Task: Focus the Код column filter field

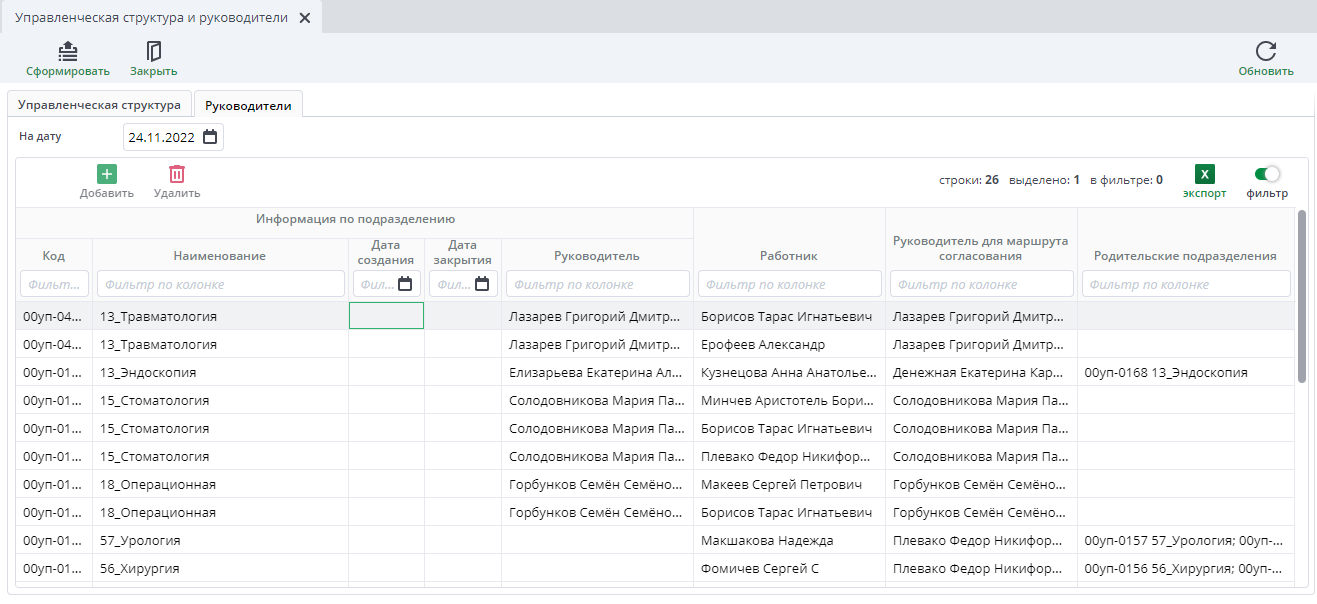Action: 55,284
